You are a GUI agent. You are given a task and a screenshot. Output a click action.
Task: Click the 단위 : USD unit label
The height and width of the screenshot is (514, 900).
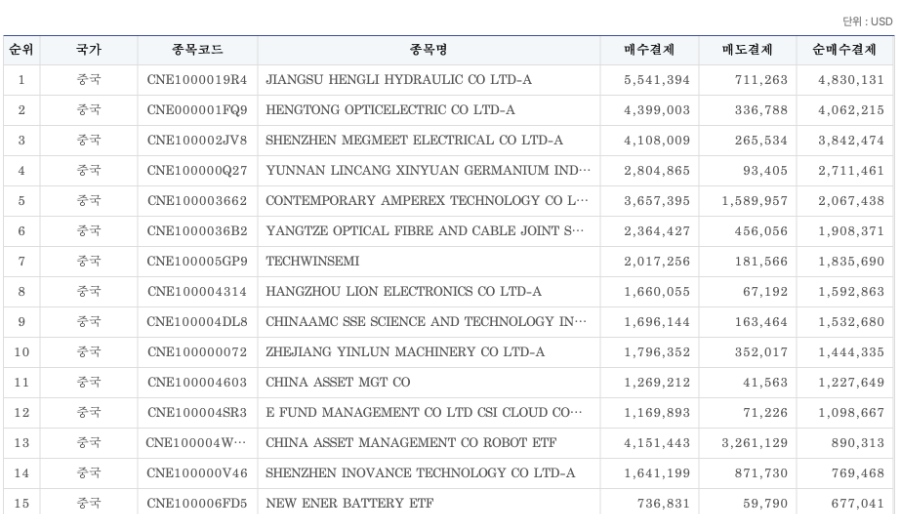867,22
